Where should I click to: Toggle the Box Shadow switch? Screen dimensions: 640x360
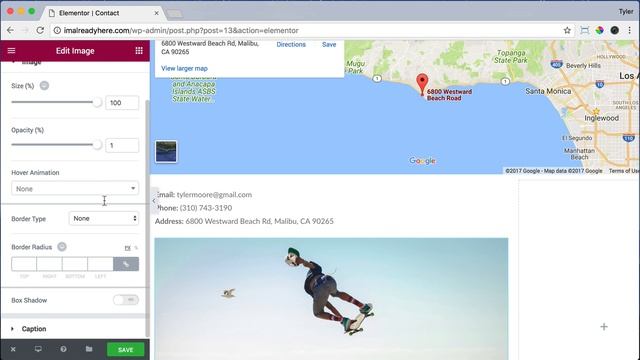coord(126,300)
